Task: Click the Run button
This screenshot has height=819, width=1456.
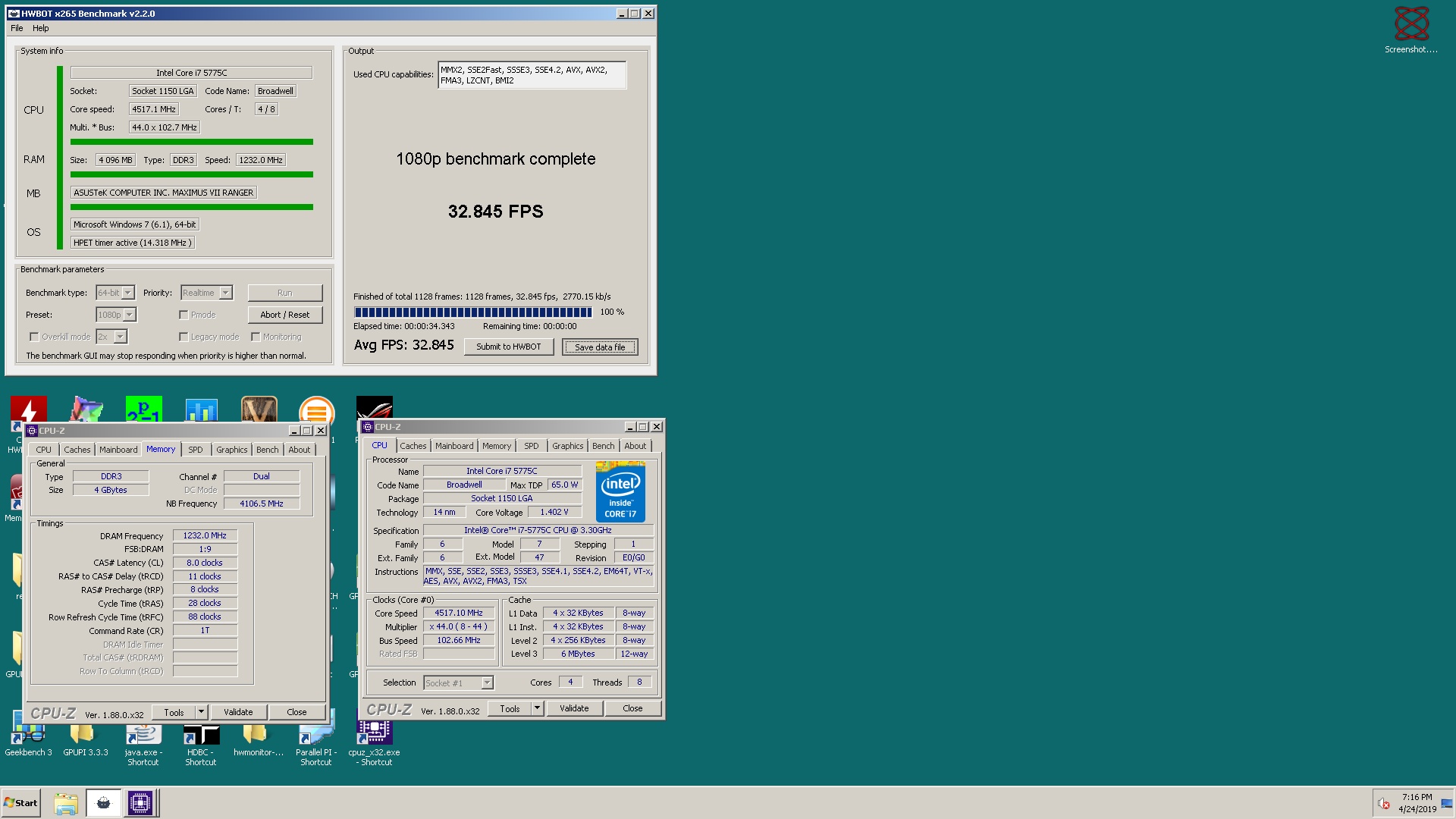Action: tap(285, 293)
